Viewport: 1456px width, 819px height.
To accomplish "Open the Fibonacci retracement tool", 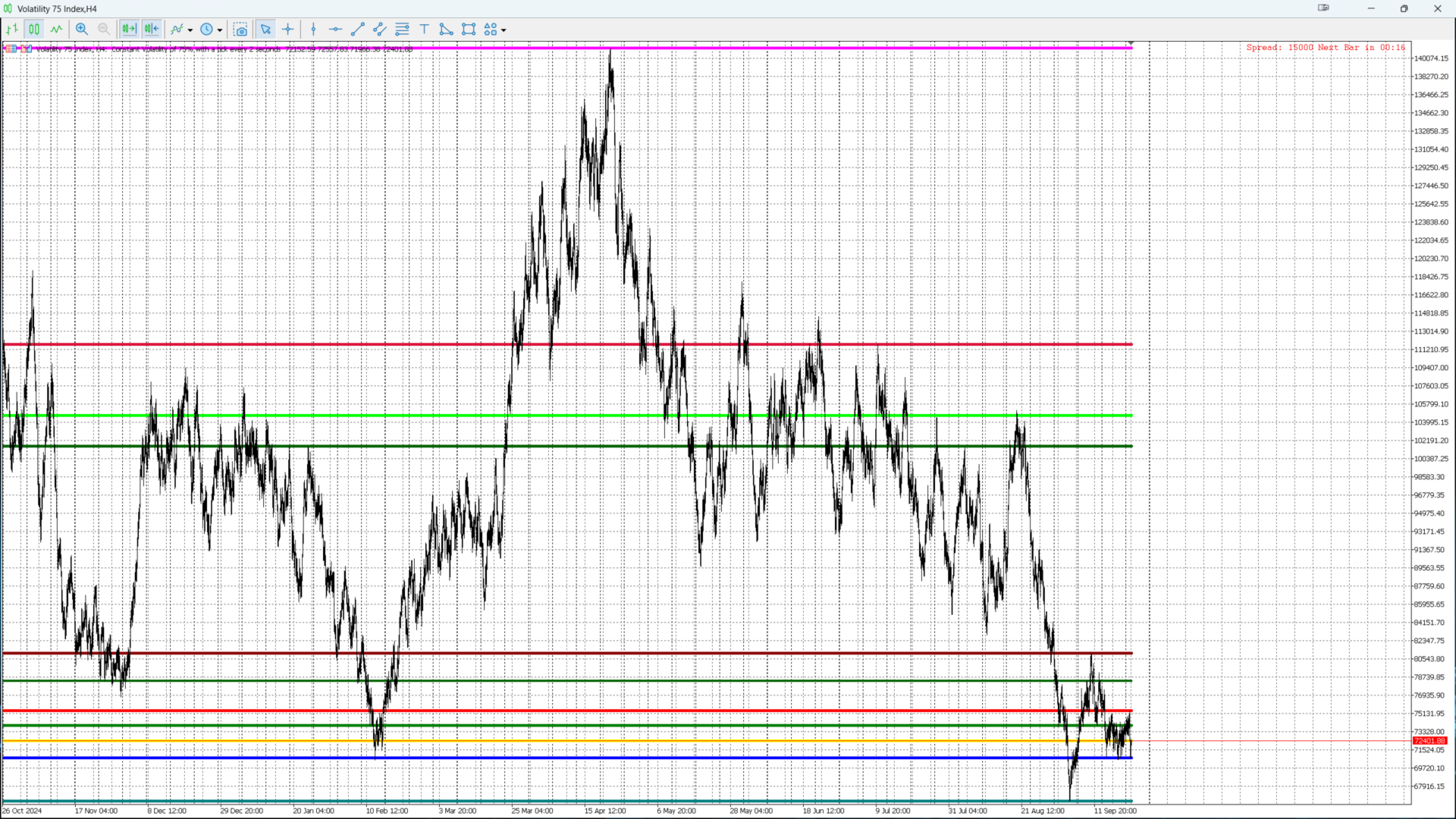I will click(x=402, y=29).
